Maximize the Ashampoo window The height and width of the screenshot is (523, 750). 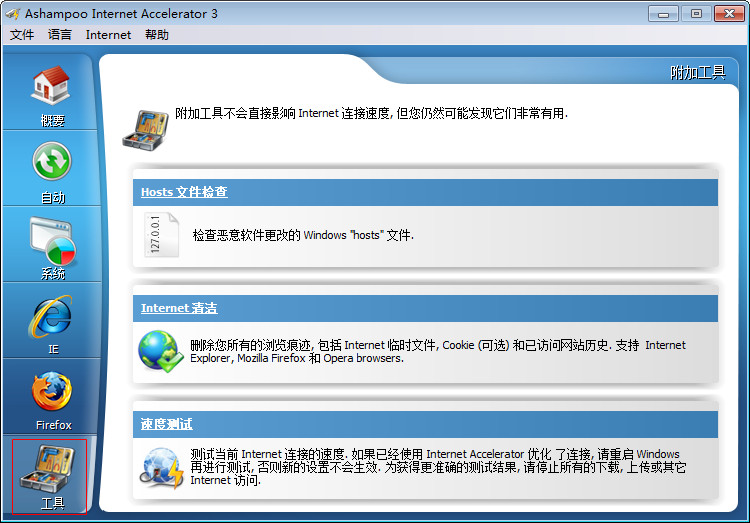click(696, 14)
